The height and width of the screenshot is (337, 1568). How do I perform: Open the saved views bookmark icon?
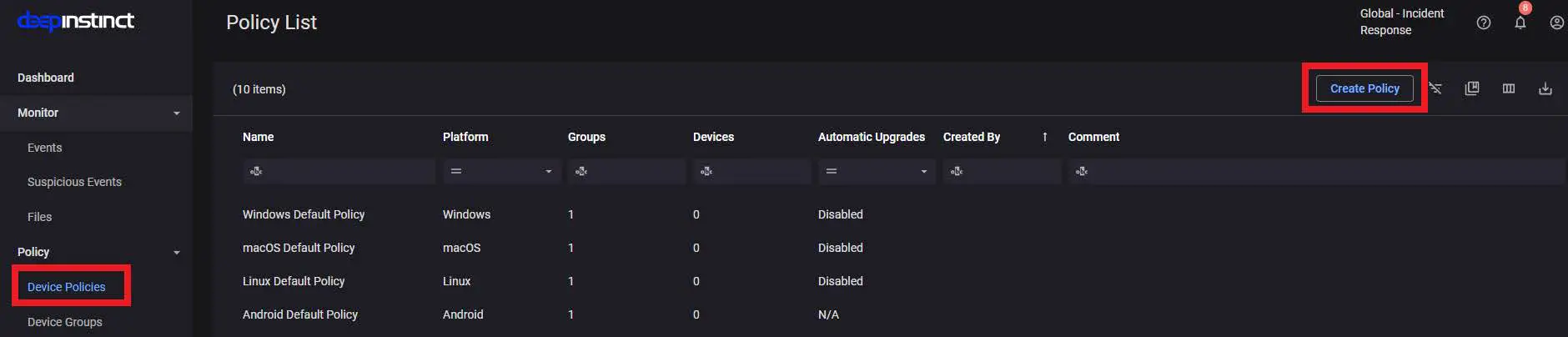pos(1472,88)
